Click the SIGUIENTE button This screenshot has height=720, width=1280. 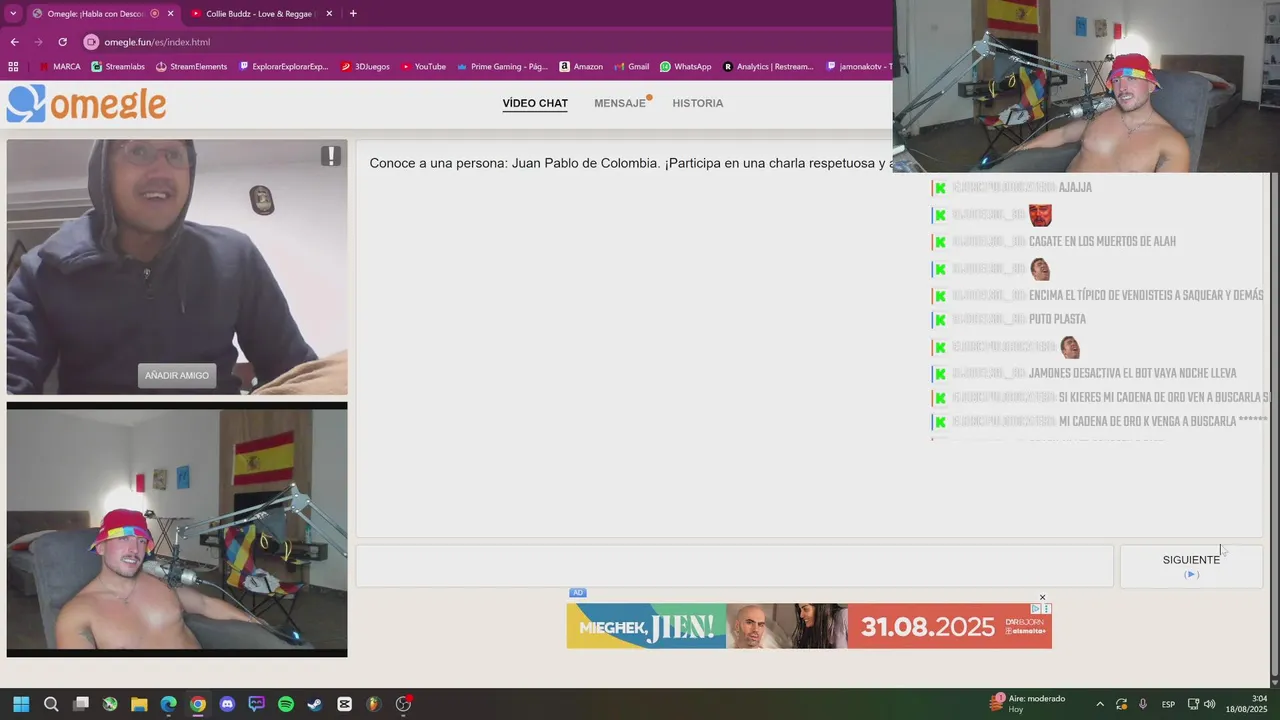point(1191,566)
